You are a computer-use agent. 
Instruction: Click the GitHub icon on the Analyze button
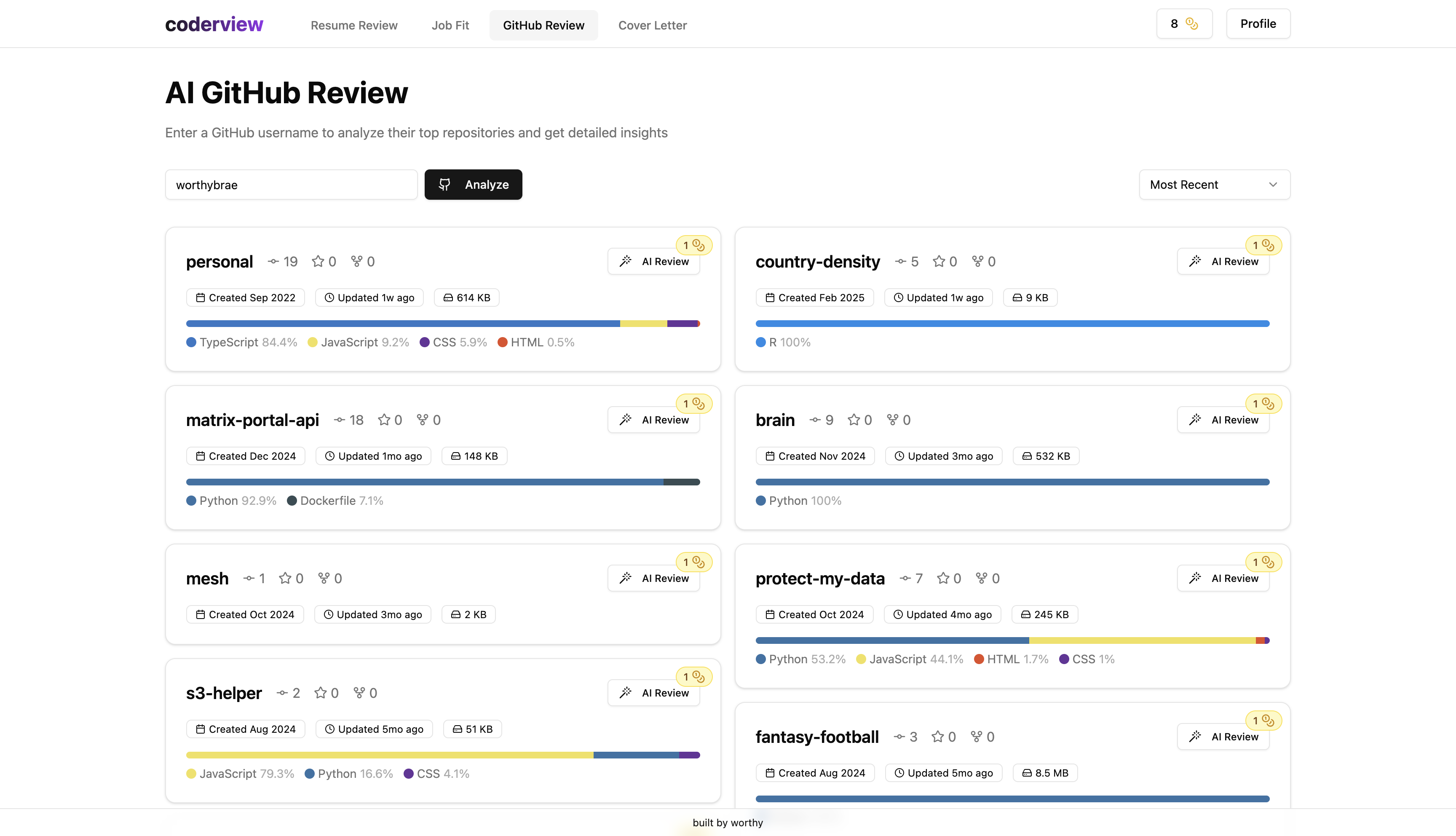(x=444, y=184)
